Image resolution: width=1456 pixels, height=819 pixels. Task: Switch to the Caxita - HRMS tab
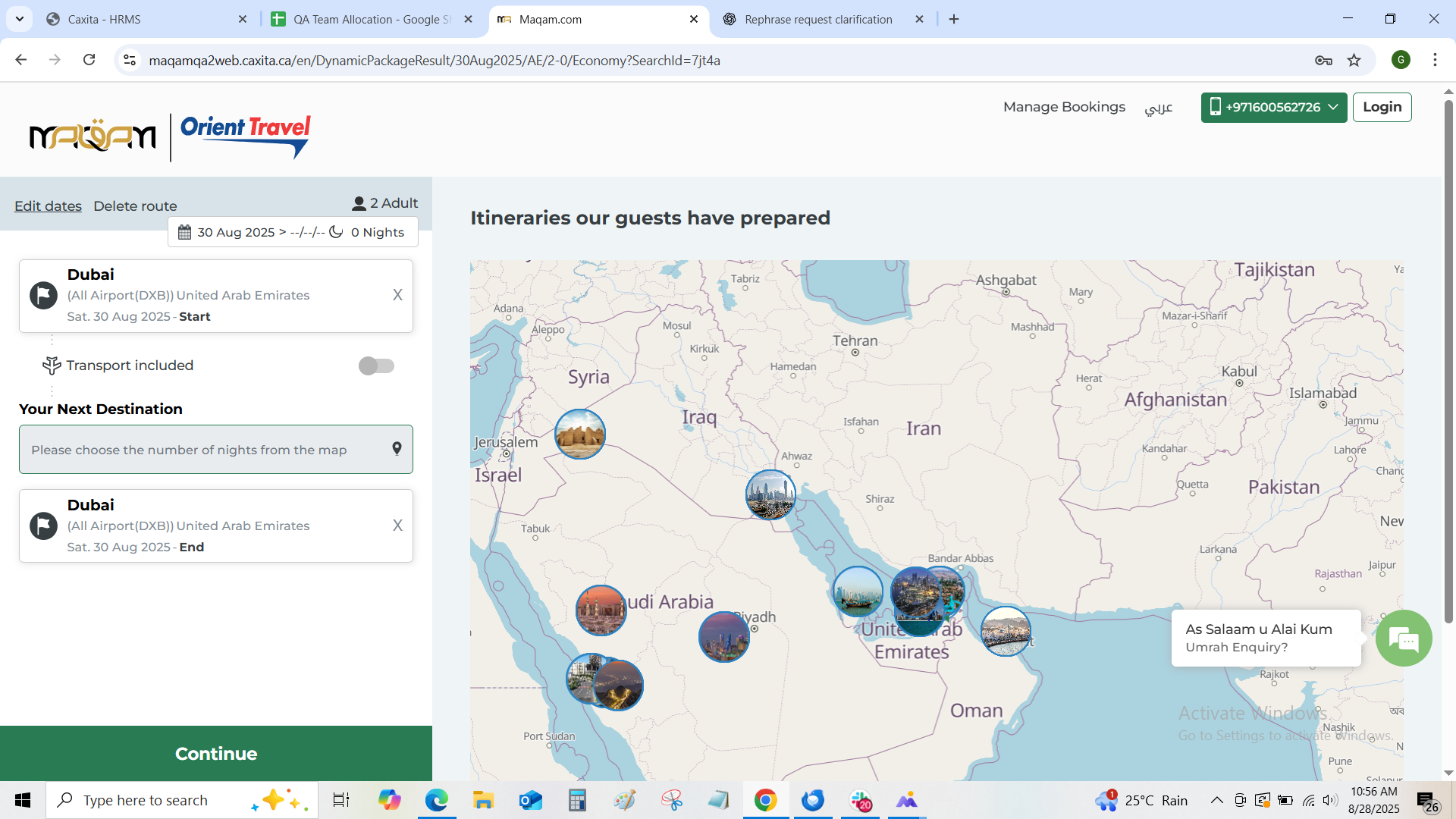click(x=104, y=19)
